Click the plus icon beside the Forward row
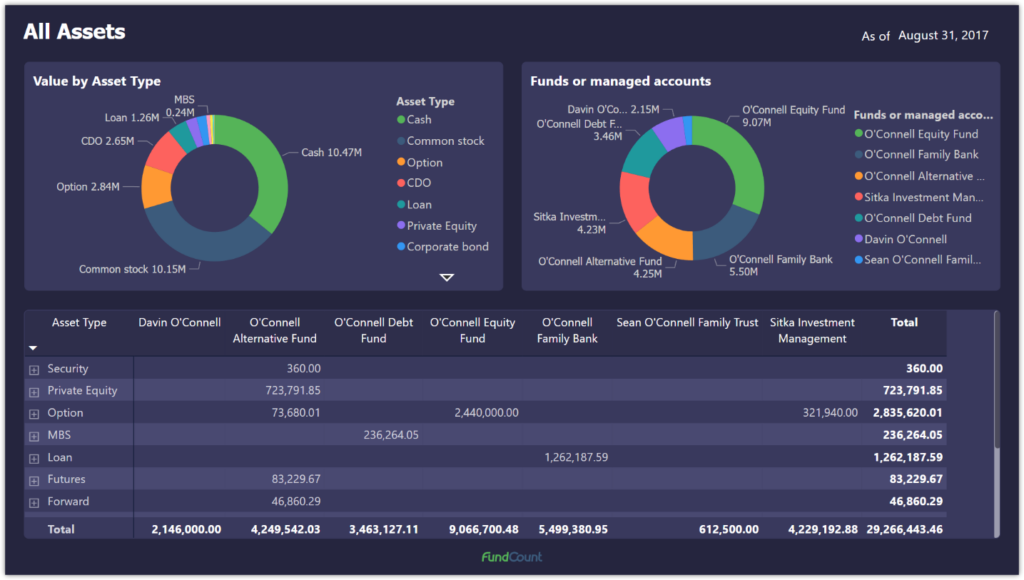Screen dimensions: 1024x580 click(x=35, y=501)
